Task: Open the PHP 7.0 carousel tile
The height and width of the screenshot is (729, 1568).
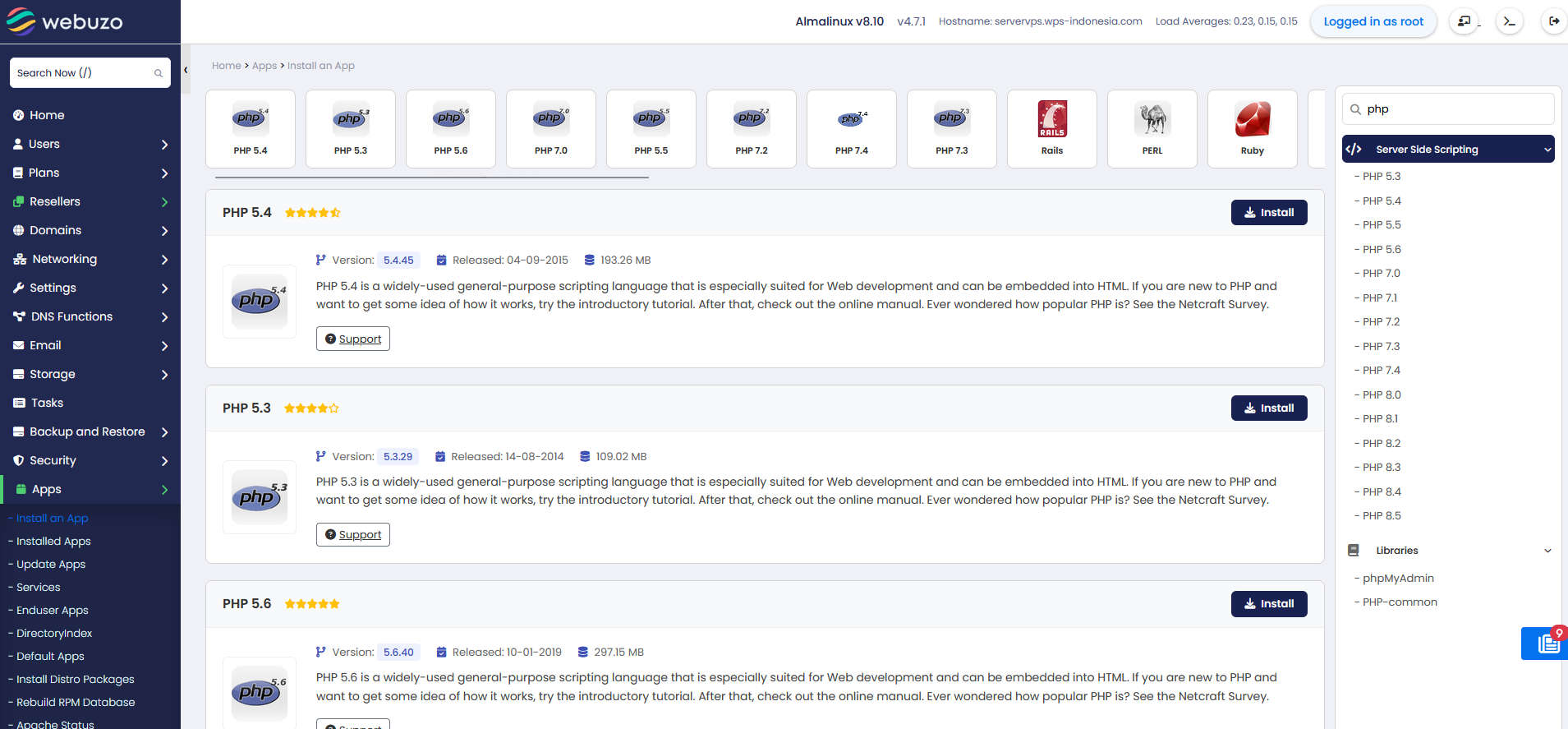Action: (551, 129)
